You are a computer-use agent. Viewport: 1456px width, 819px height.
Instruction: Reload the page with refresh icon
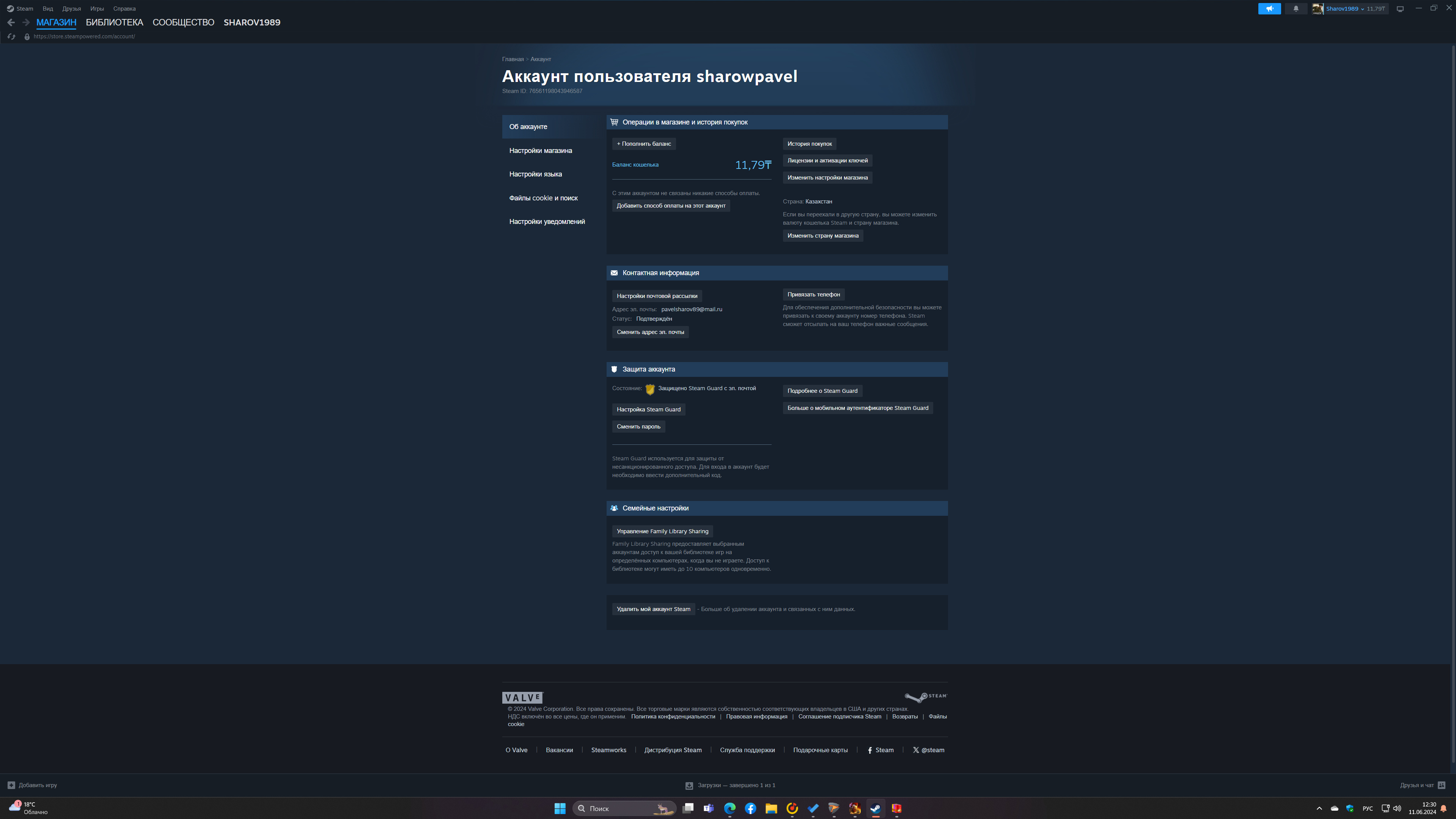point(11,37)
